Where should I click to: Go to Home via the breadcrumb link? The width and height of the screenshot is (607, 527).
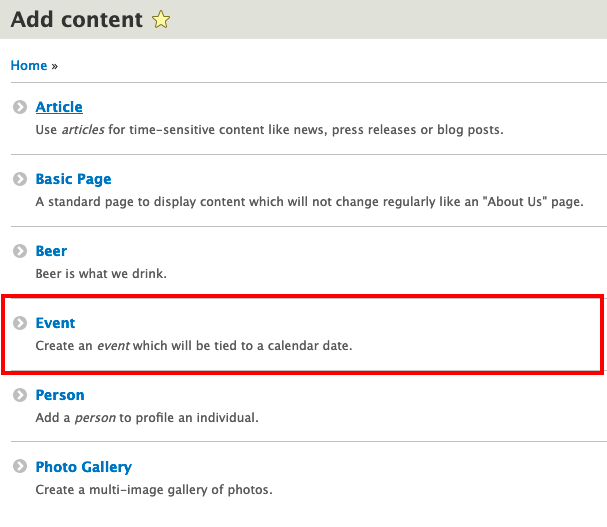(x=29, y=65)
